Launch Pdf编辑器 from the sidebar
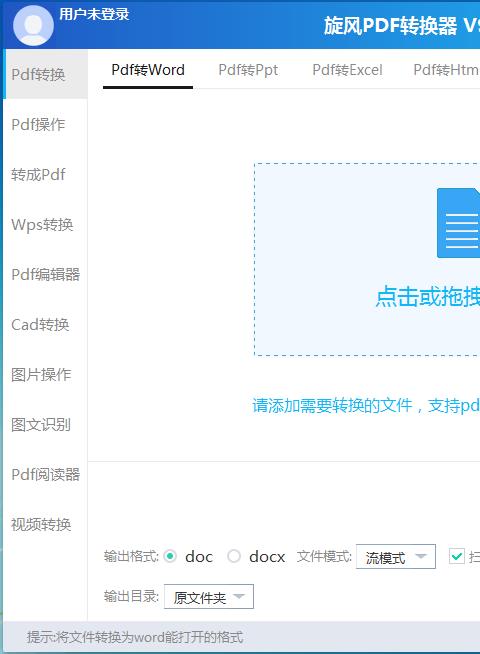The height and width of the screenshot is (654, 480). [45, 274]
